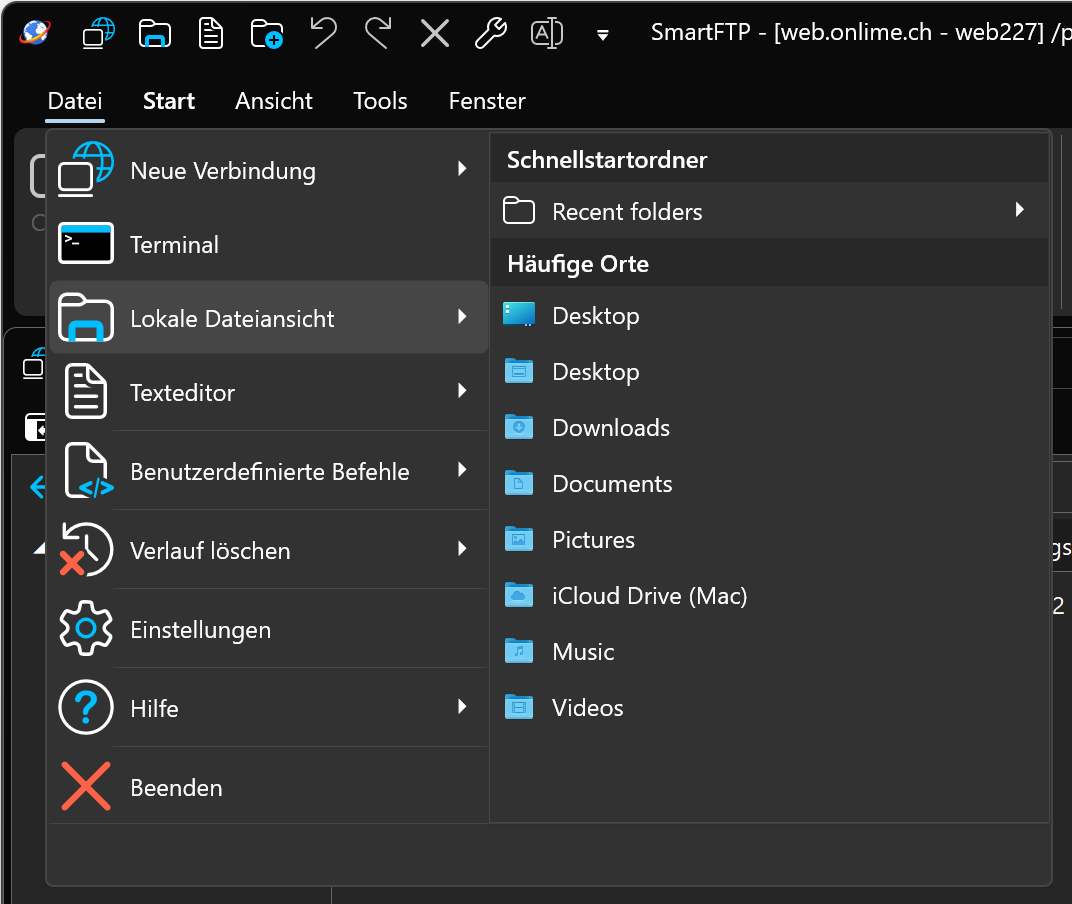
Task: Click the SmartFTP globe app logo
Action: (x=35, y=32)
